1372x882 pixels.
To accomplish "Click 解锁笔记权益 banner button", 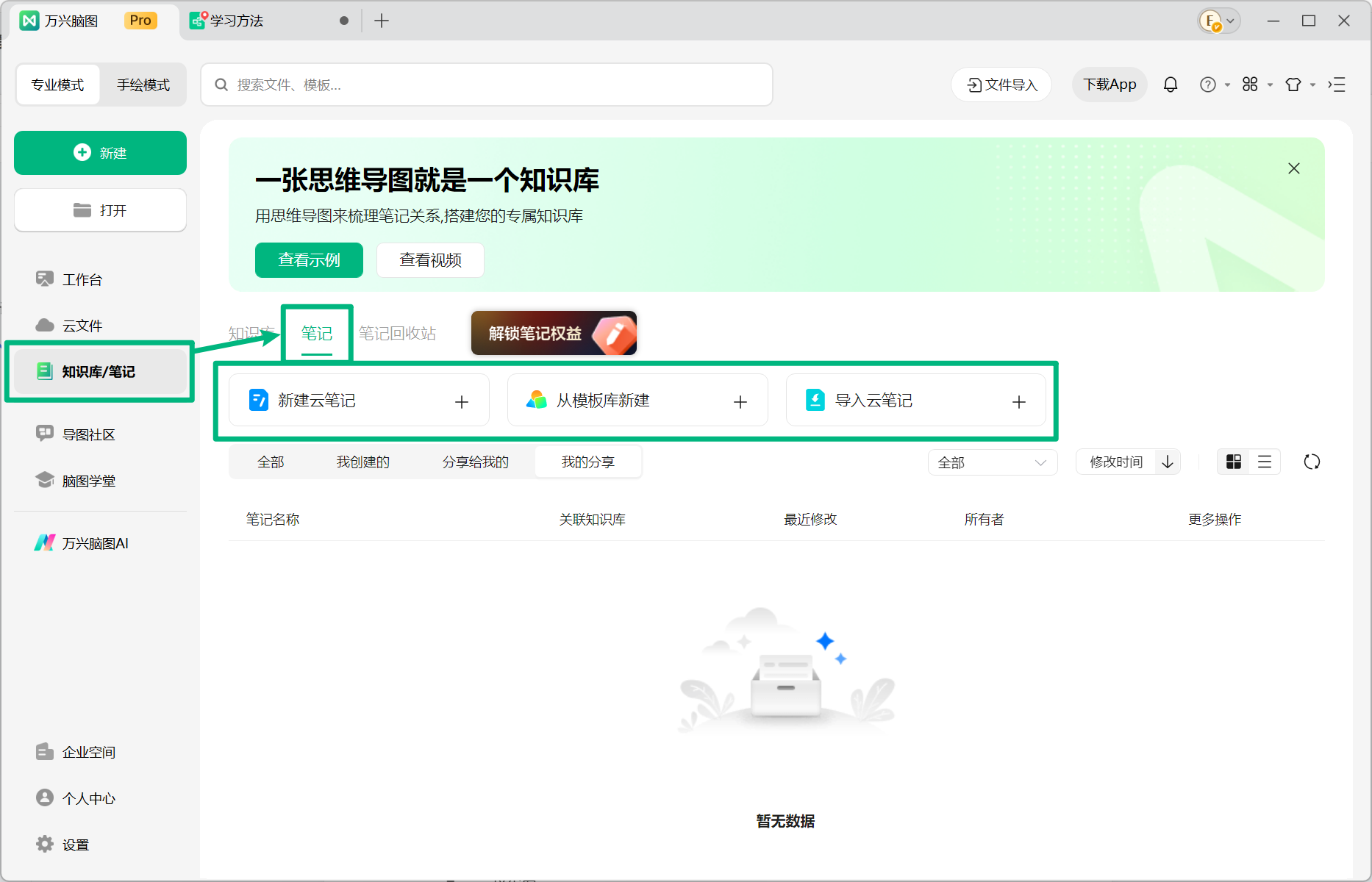I will pos(554,333).
